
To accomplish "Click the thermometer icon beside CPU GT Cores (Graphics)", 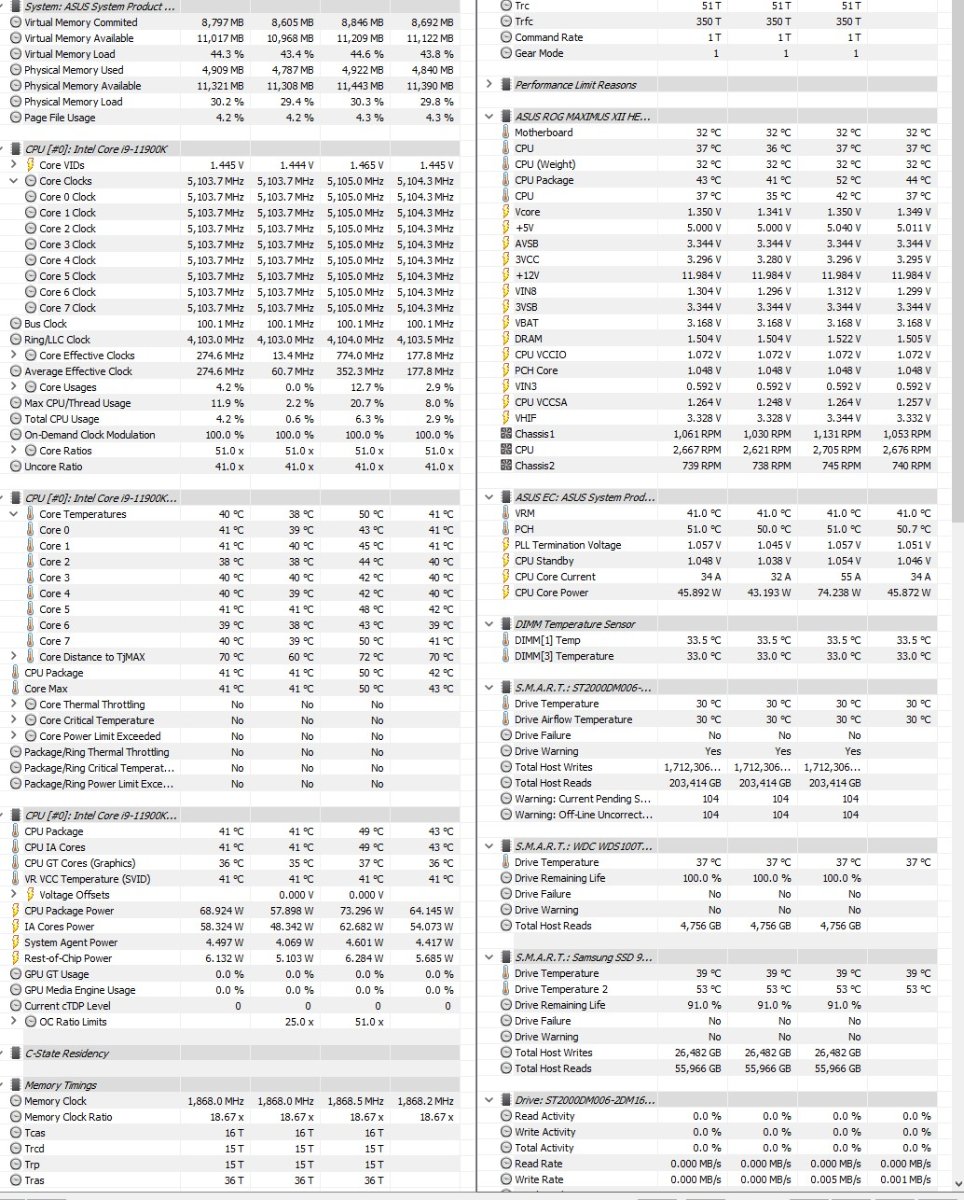I will (x=15, y=863).
